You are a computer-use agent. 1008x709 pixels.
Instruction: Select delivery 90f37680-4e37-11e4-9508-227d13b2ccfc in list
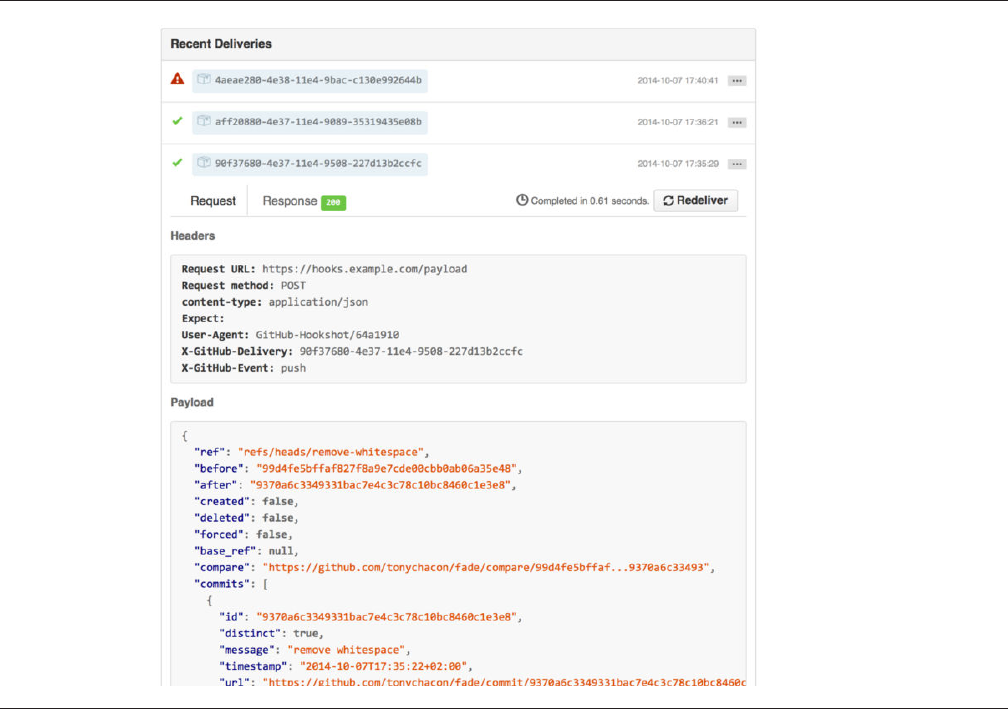pos(318,163)
